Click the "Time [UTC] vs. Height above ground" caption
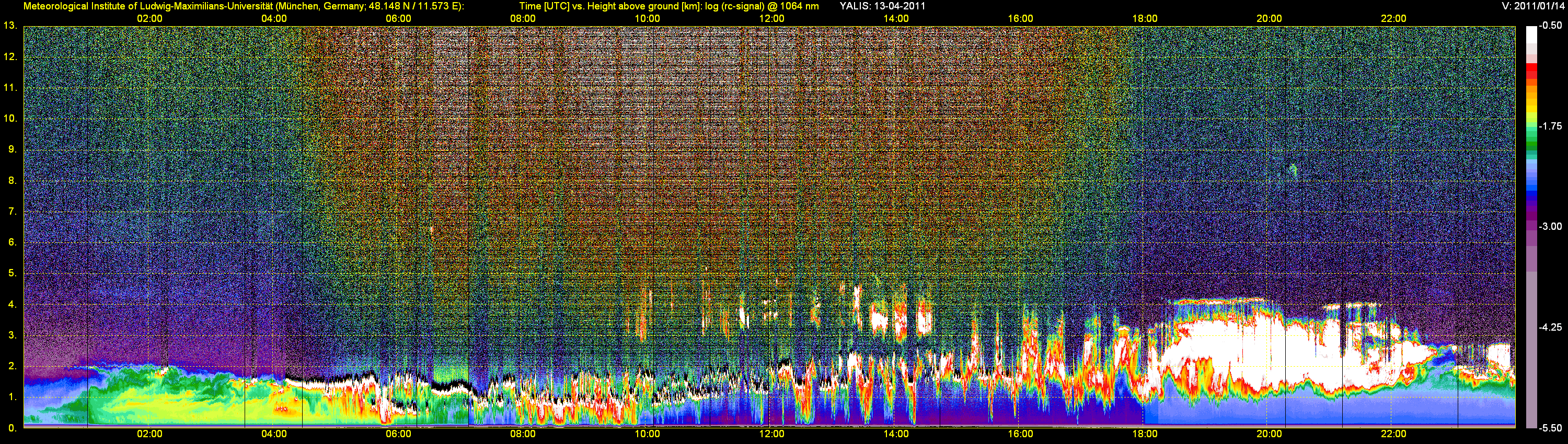The height and width of the screenshot is (444, 1568). coord(669,6)
